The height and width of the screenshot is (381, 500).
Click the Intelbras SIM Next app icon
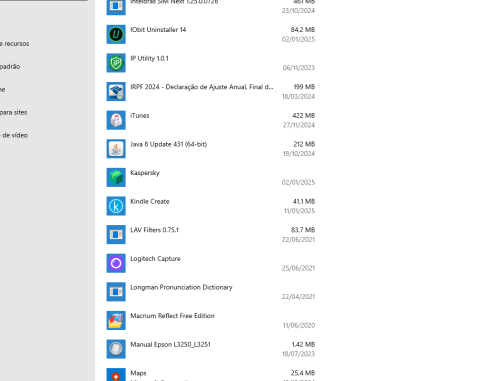point(116,7)
